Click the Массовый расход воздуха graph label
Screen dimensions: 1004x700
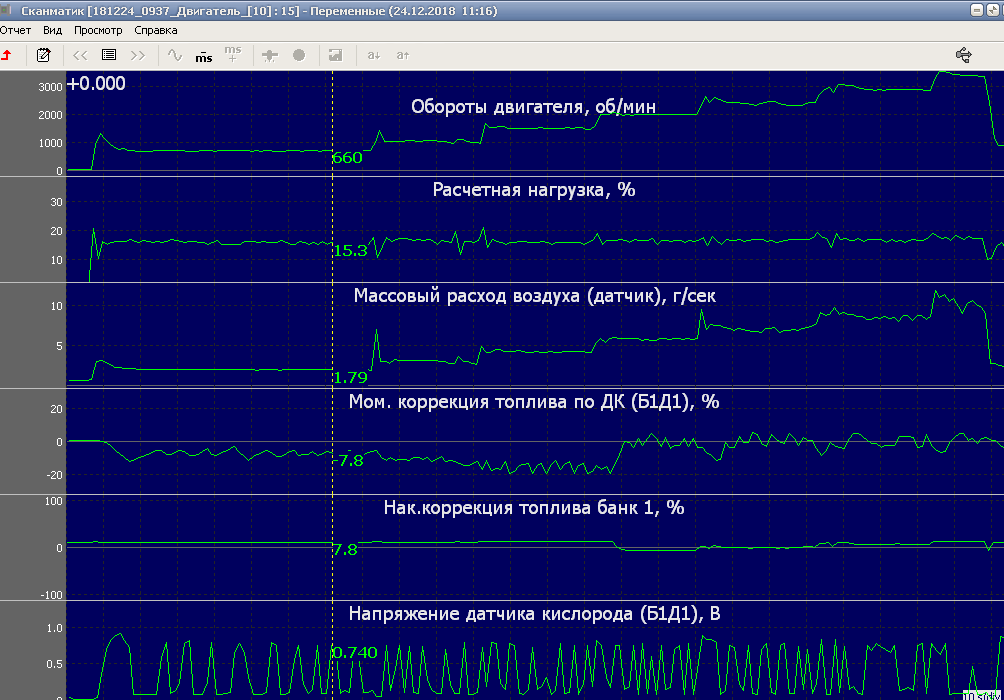534,296
